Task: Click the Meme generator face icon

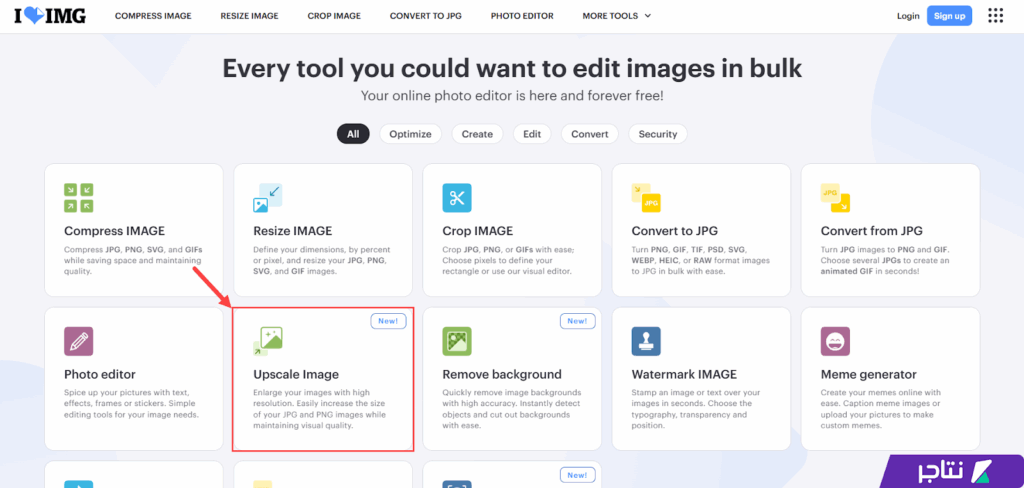Action: pyautogui.click(x=835, y=341)
